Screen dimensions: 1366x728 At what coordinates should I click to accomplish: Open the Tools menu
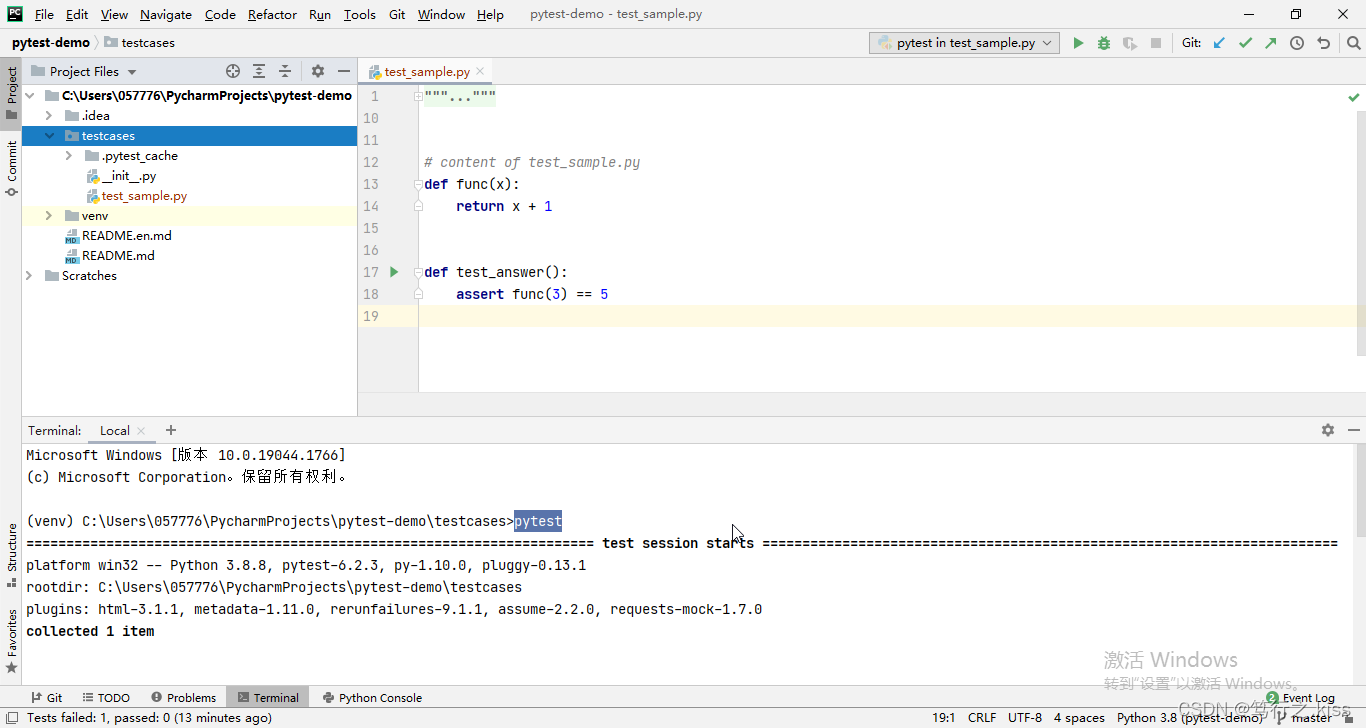[359, 14]
